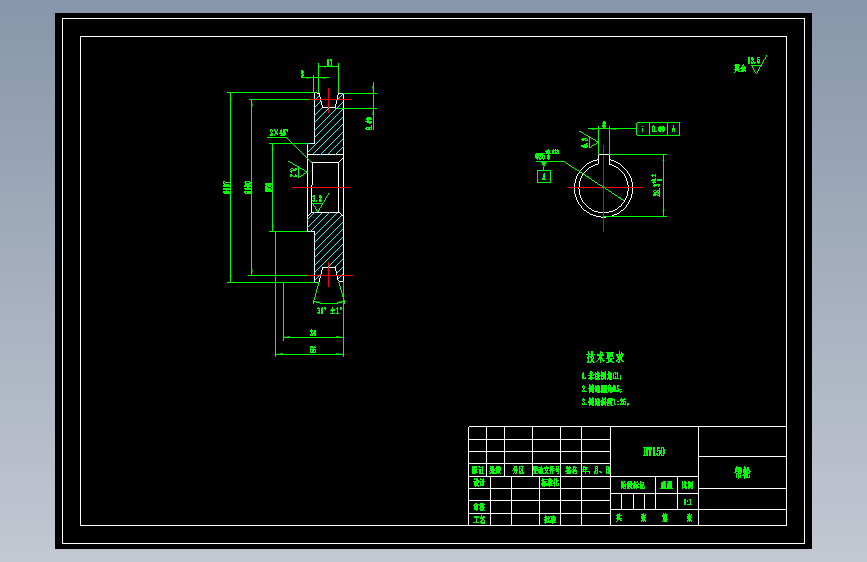
Task: Click the datum A box below the bore callout
Action: click(544, 176)
